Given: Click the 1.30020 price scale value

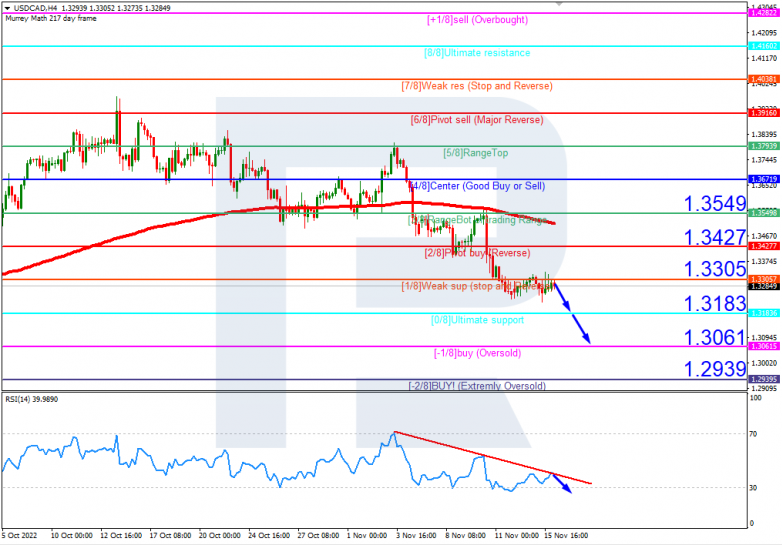Looking at the screenshot, I should tap(764, 363).
